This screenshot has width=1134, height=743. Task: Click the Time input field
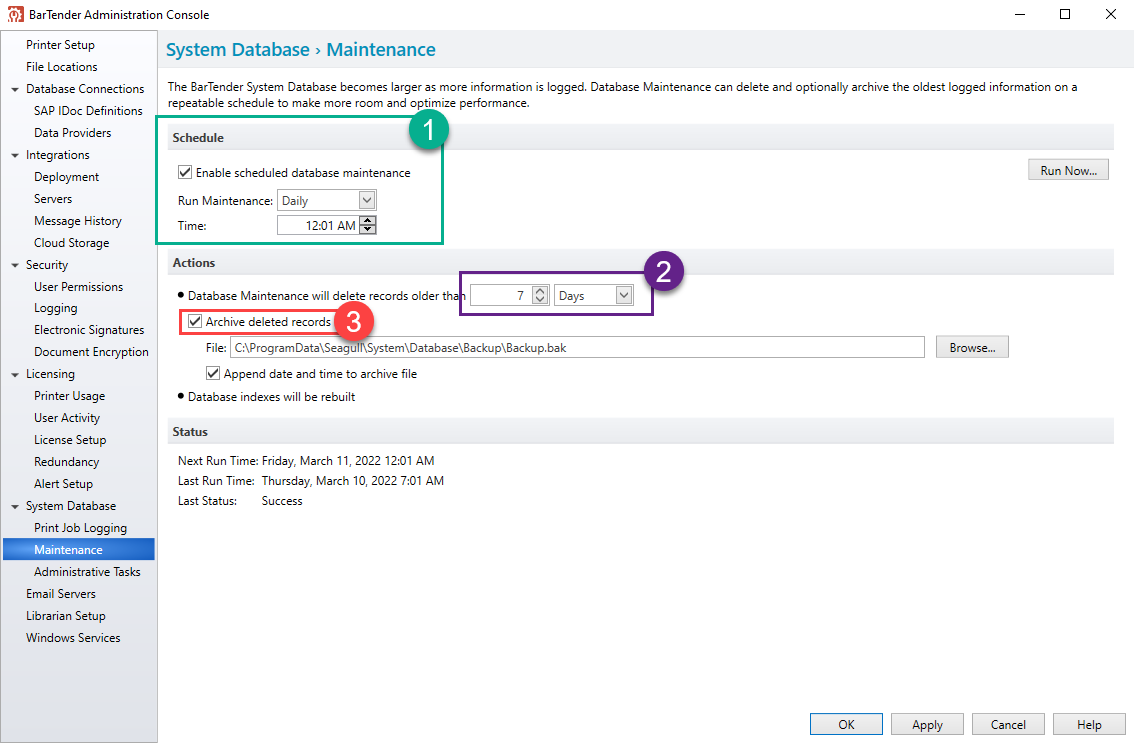[x=318, y=225]
